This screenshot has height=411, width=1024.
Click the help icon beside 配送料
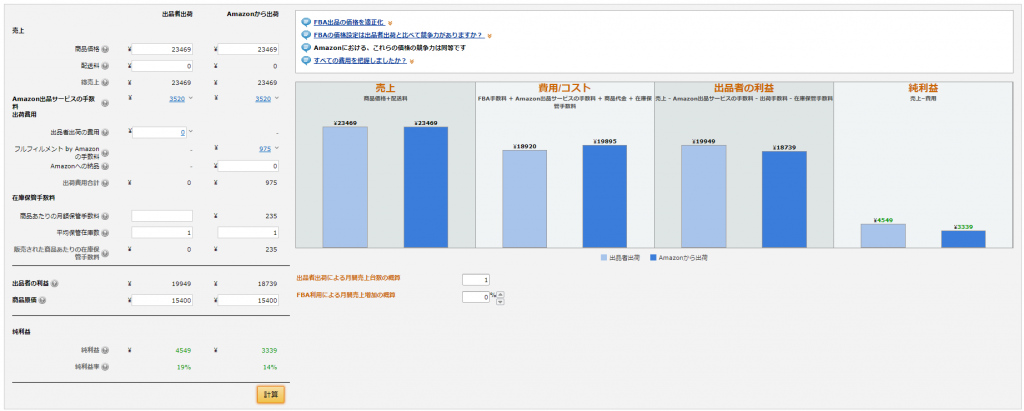(105, 65)
